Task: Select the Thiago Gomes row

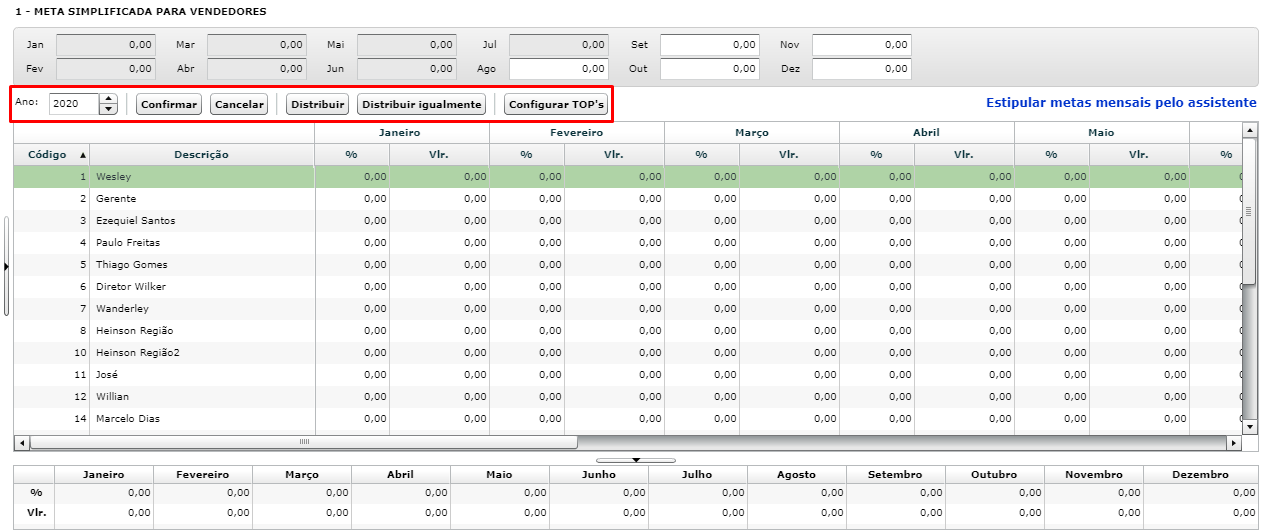Action: (x=628, y=265)
